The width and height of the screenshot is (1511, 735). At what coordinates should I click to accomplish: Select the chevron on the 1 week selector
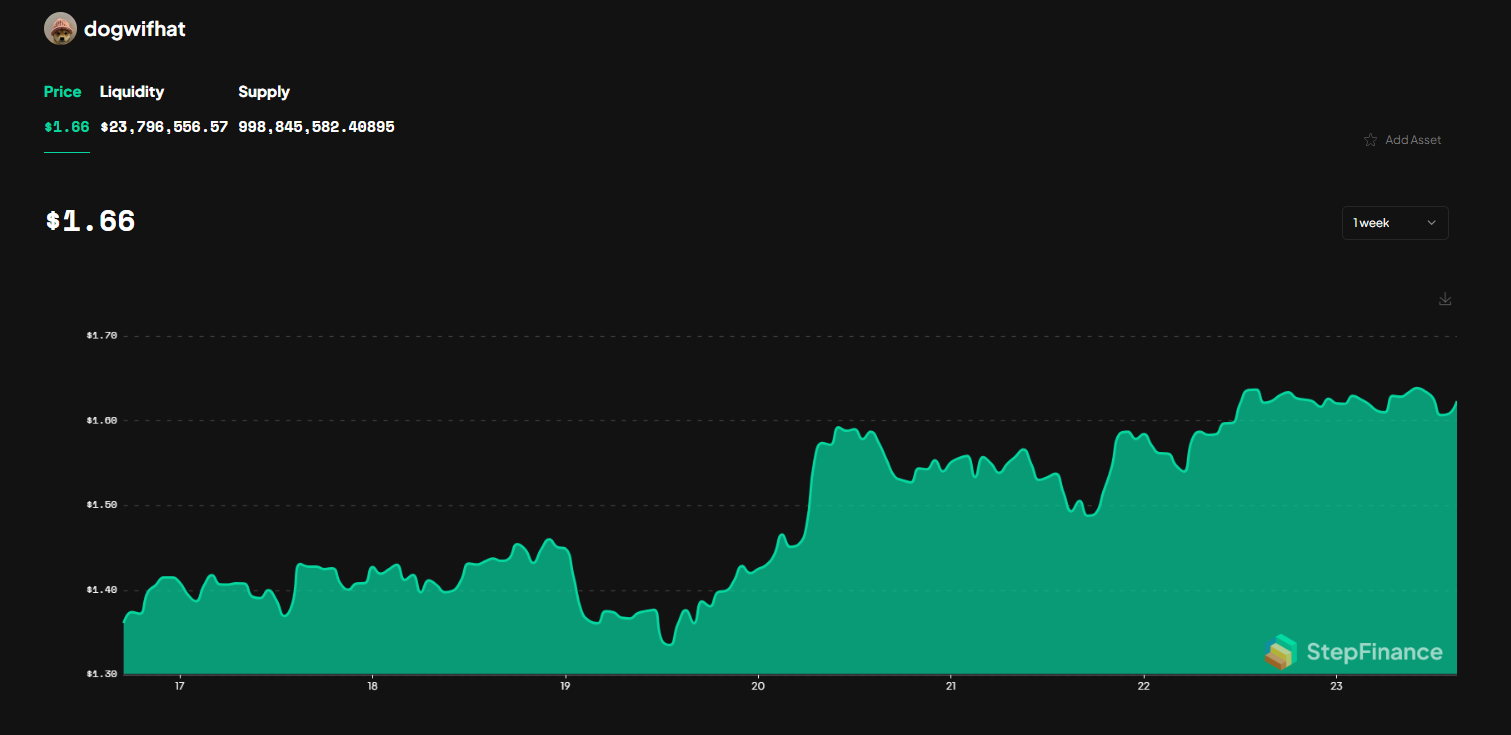tap(1432, 222)
